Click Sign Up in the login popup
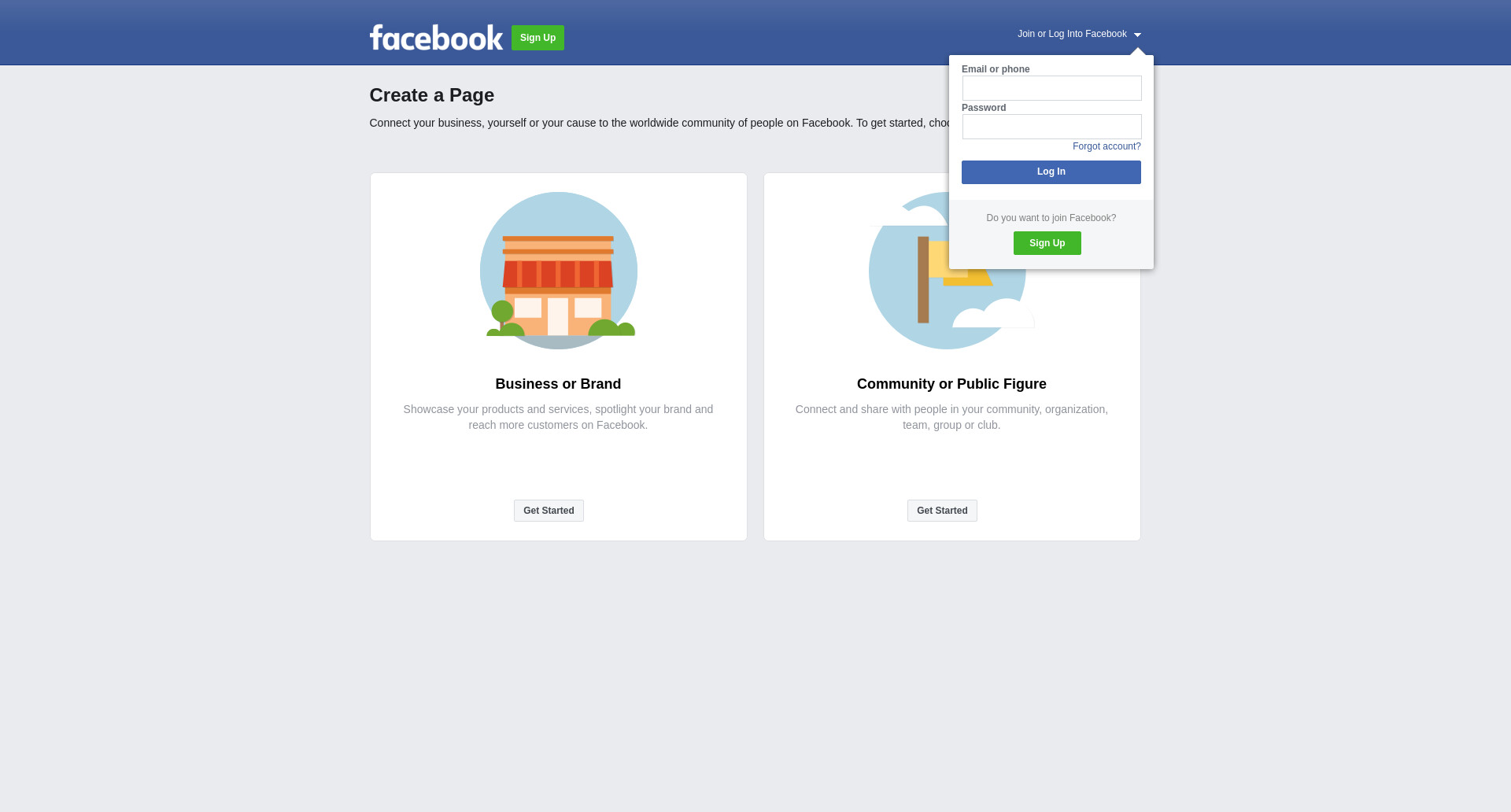 (1047, 243)
